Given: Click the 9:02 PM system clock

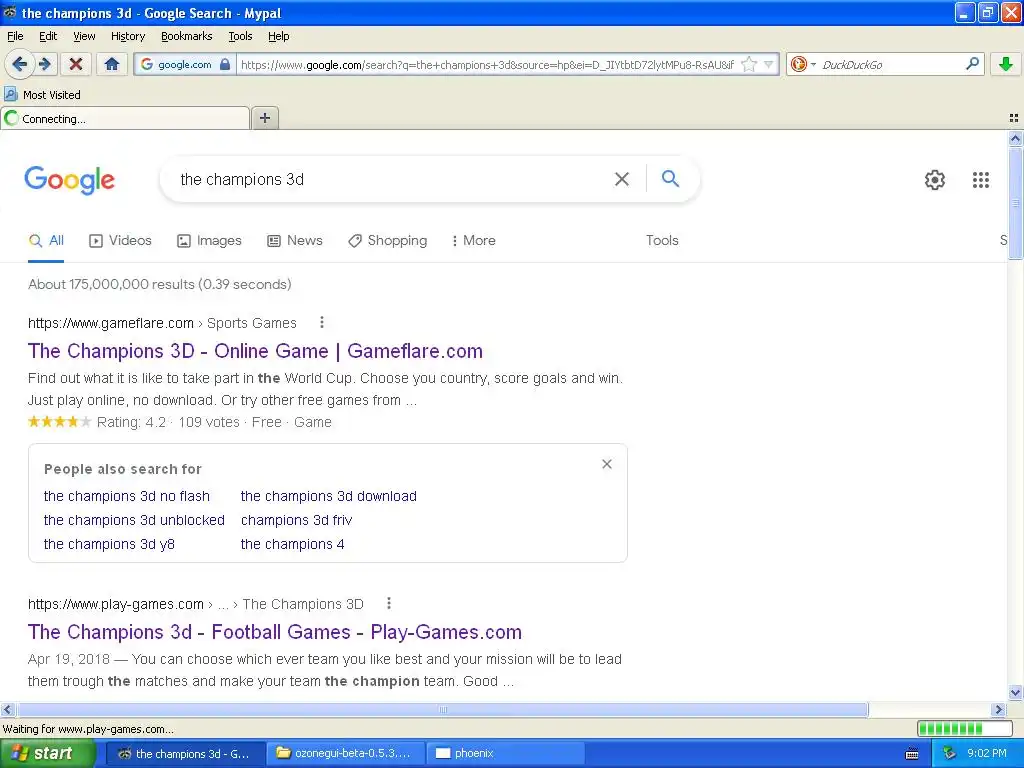Looking at the screenshot, I should tap(987, 753).
